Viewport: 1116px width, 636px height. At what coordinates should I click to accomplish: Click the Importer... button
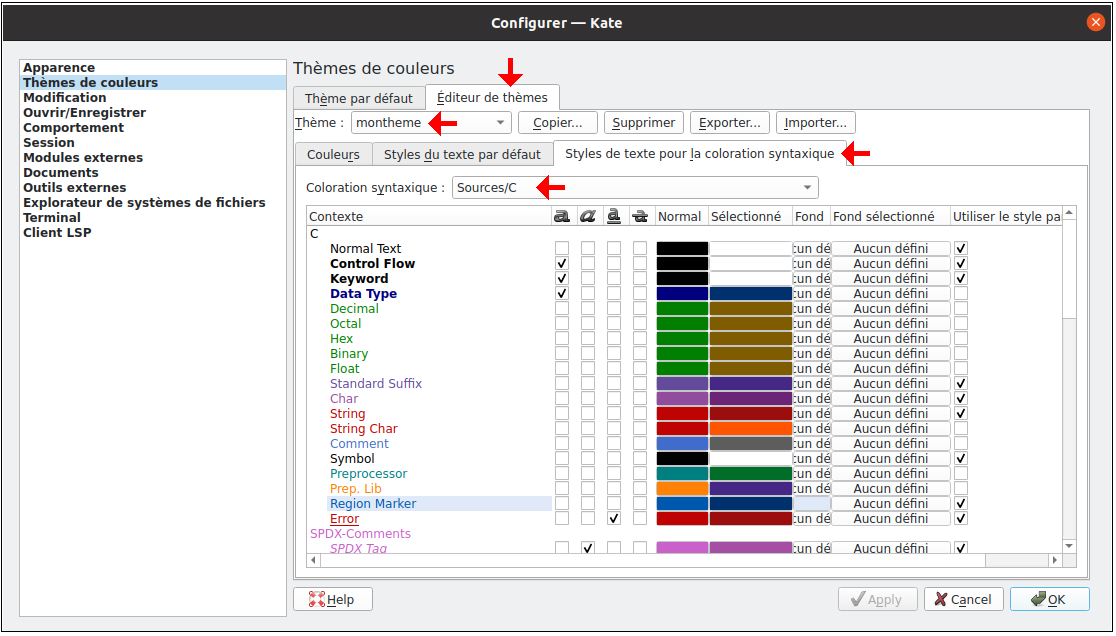pyautogui.click(x=816, y=122)
